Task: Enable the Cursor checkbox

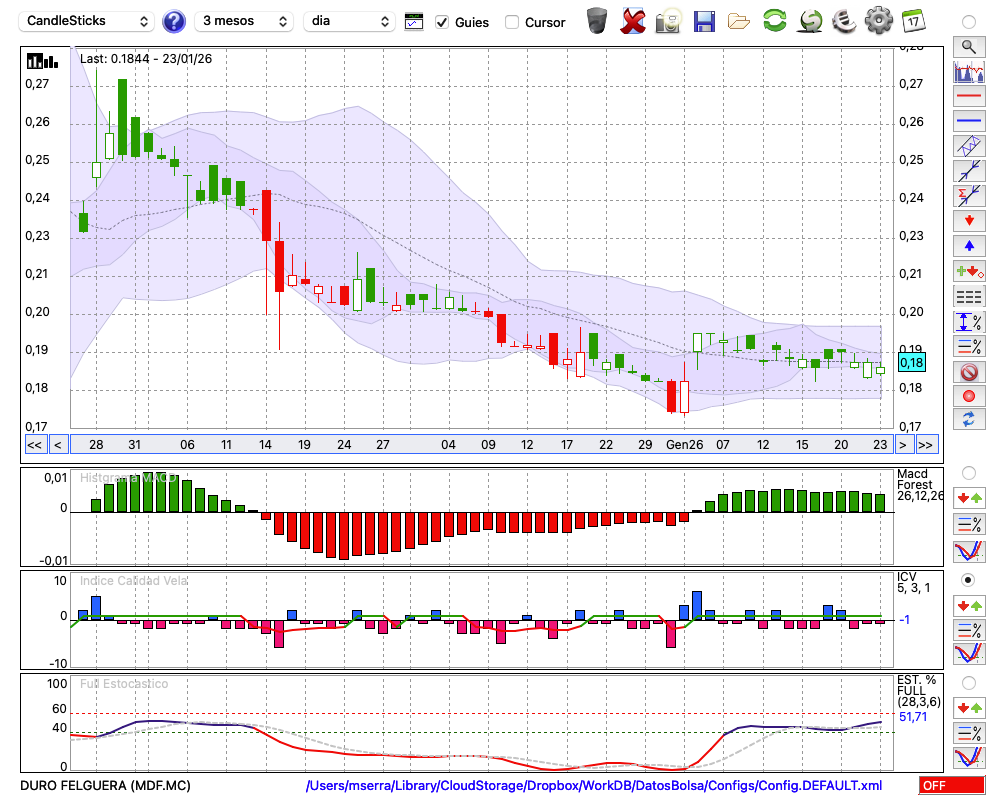Action: [512, 22]
